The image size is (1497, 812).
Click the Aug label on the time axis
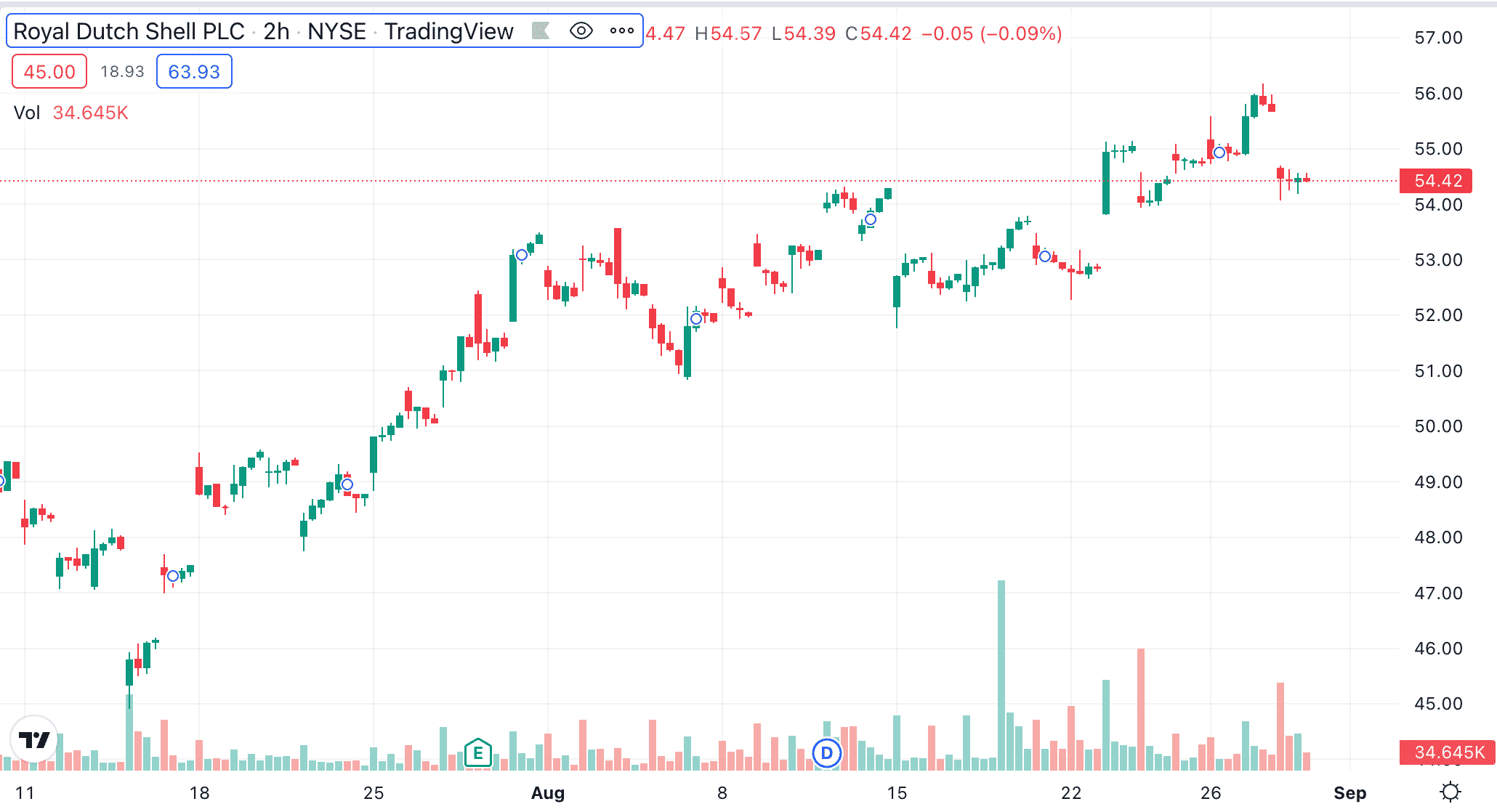(x=548, y=793)
